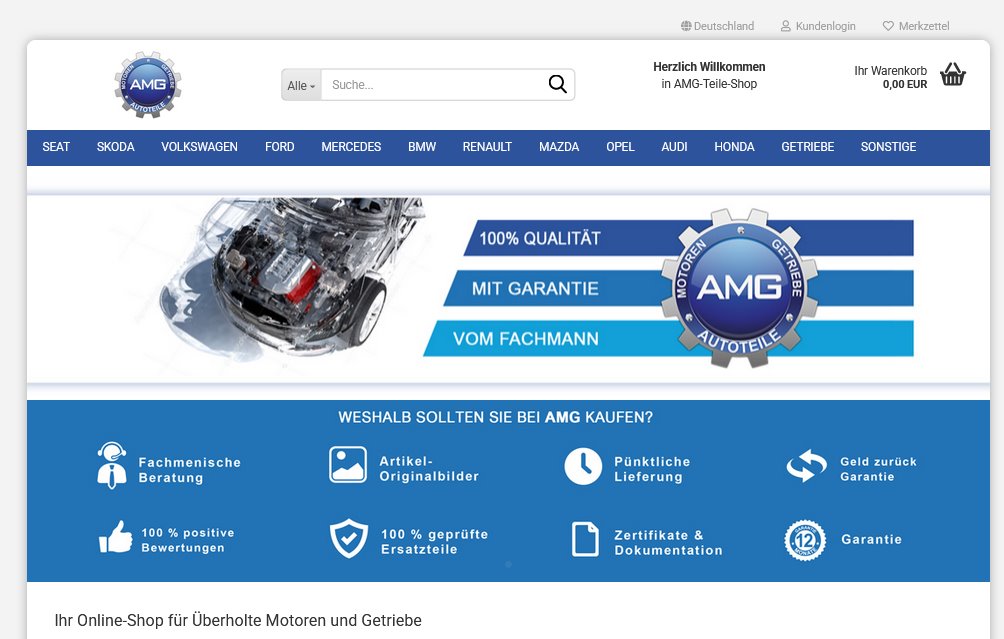Click the clock icon for Pünktliche Lieferung
Viewport: 1004px width, 639px height.
583,467
